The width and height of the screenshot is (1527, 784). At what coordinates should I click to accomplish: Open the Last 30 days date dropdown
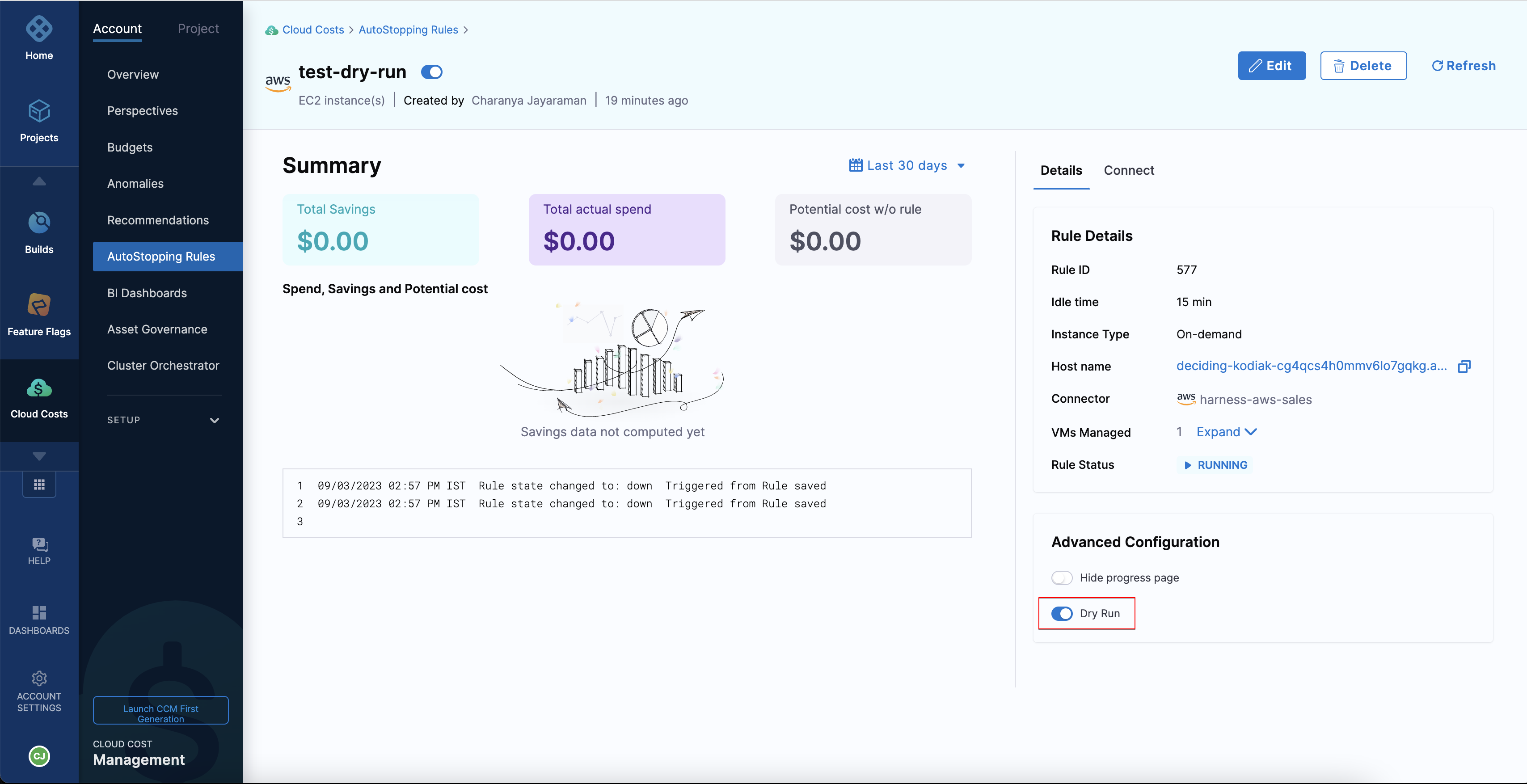click(x=907, y=166)
